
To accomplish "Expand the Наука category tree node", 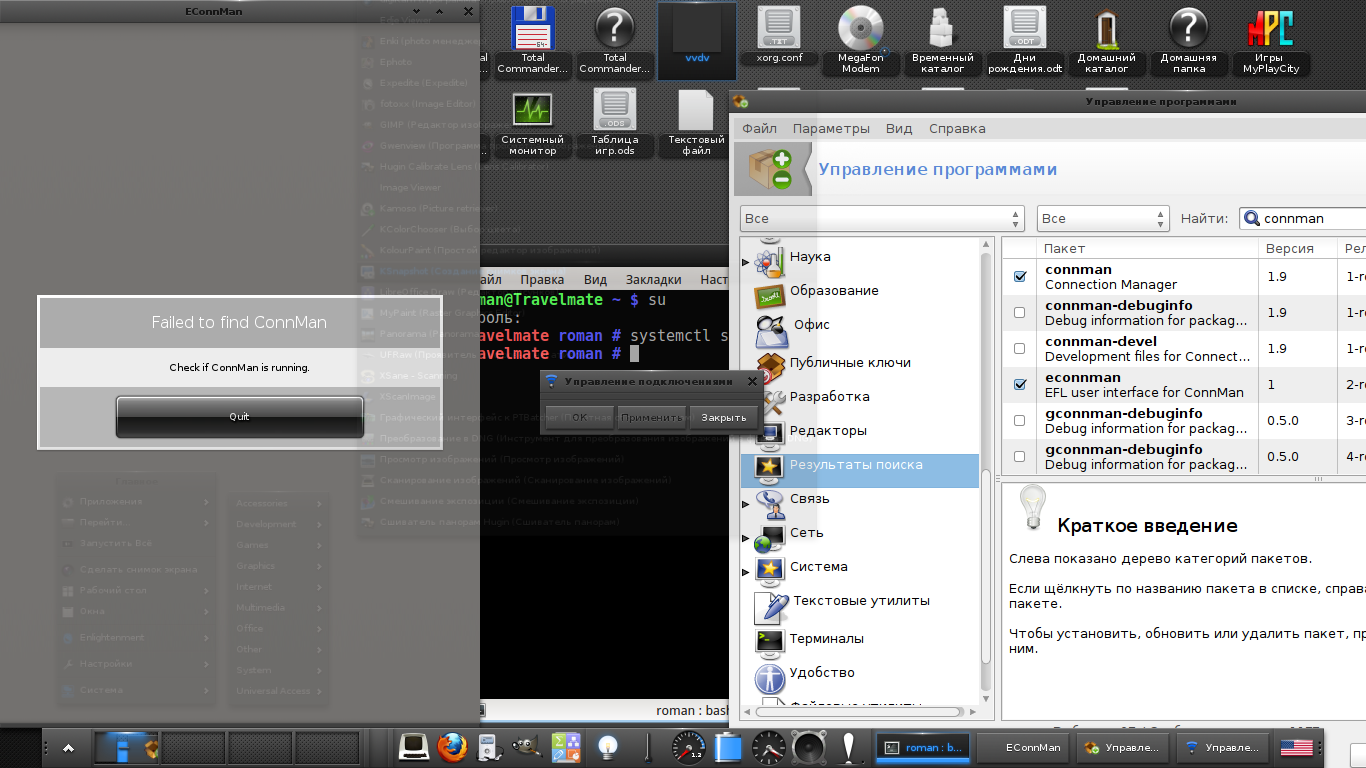I will pyautogui.click(x=746, y=262).
